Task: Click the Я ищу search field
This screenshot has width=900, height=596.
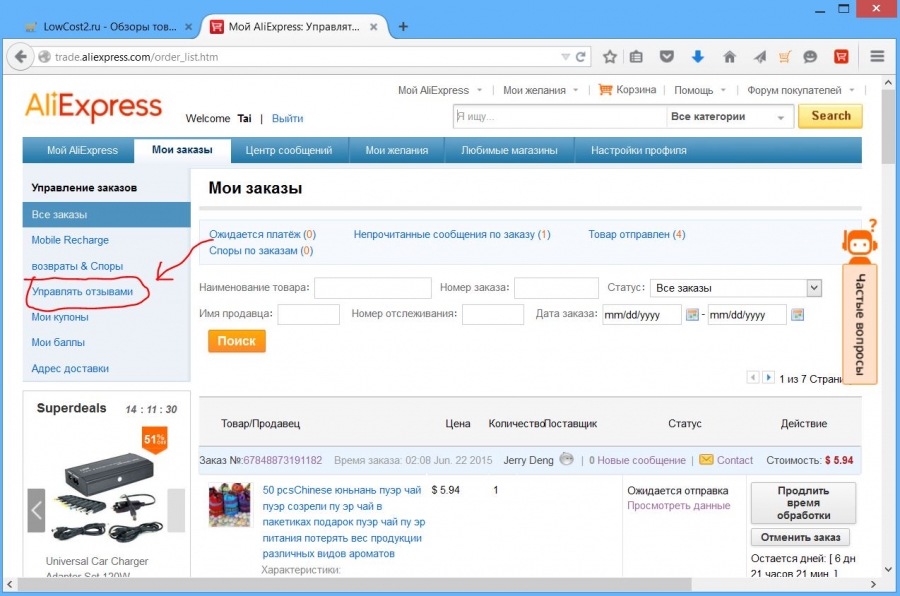Action: click(559, 117)
